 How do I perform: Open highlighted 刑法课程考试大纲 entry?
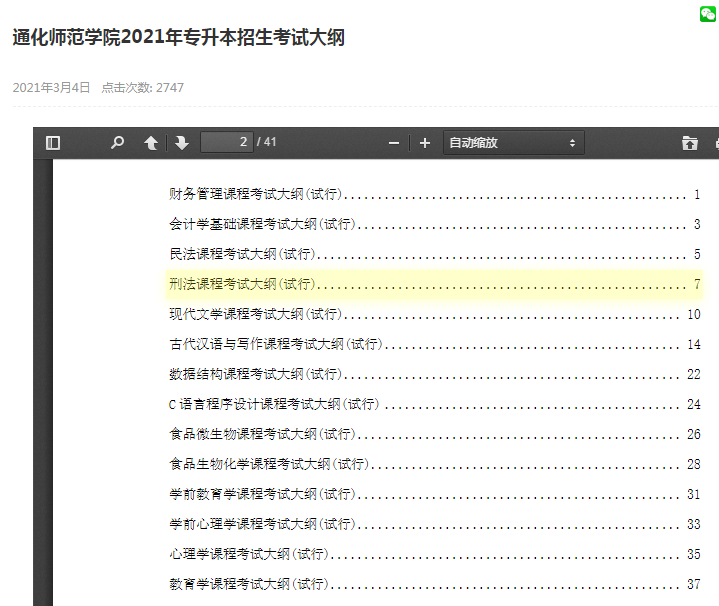coord(435,284)
